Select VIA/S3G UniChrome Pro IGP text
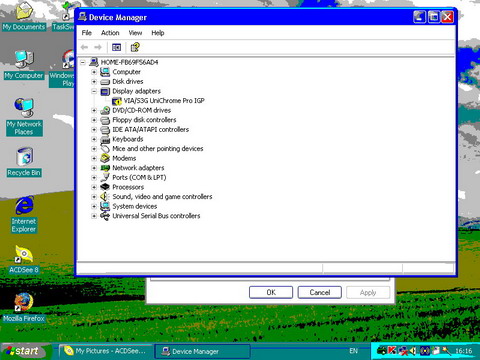This screenshot has height=360, width=480. [164, 101]
